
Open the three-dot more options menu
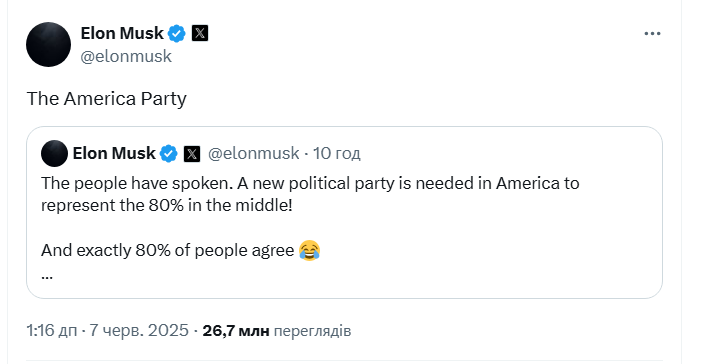click(x=652, y=34)
